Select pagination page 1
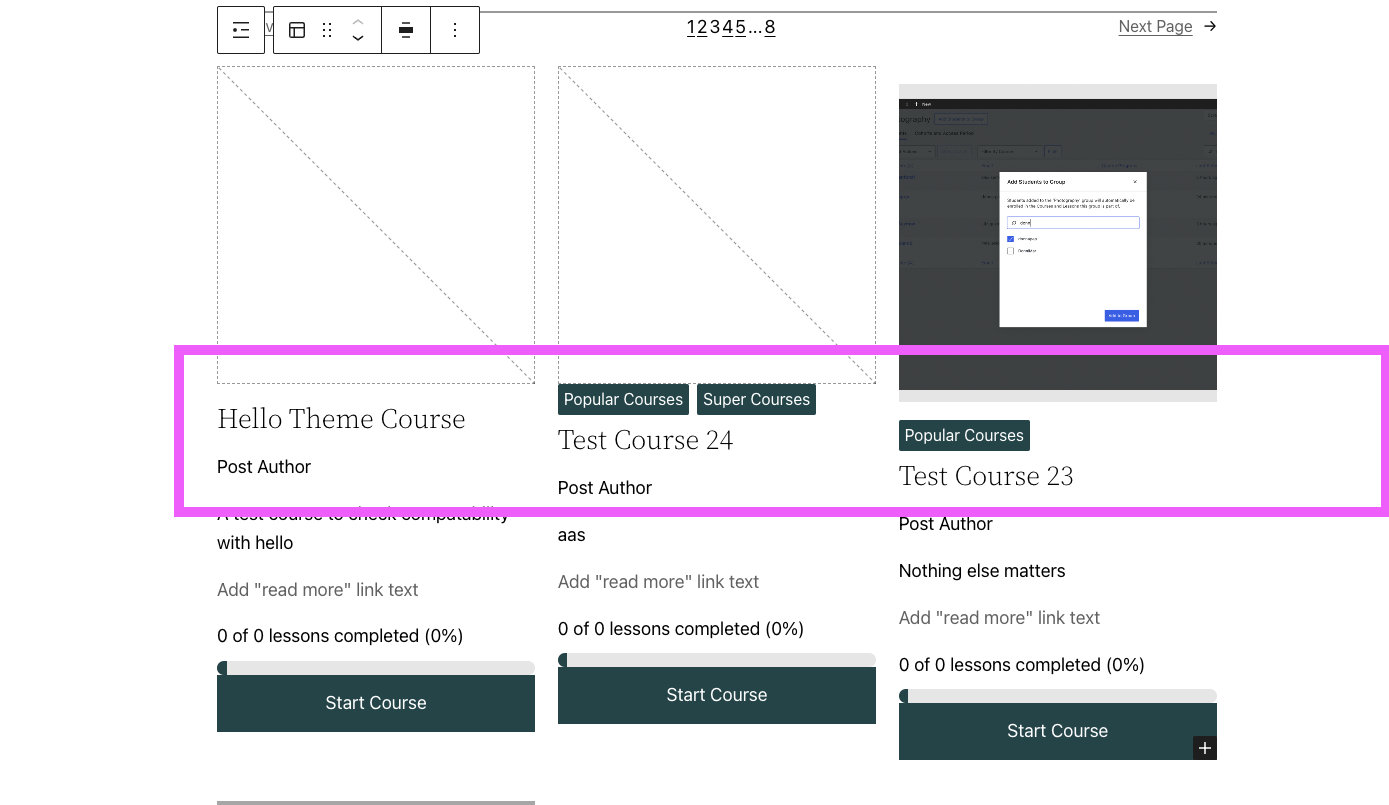1389x805 pixels. (x=690, y=27)
